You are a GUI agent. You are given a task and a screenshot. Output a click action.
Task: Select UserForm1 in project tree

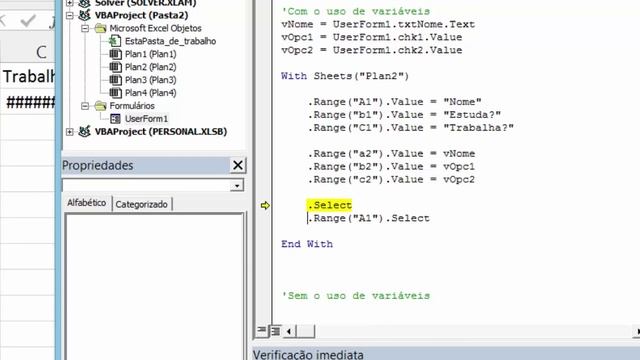(x=147, y=119)
